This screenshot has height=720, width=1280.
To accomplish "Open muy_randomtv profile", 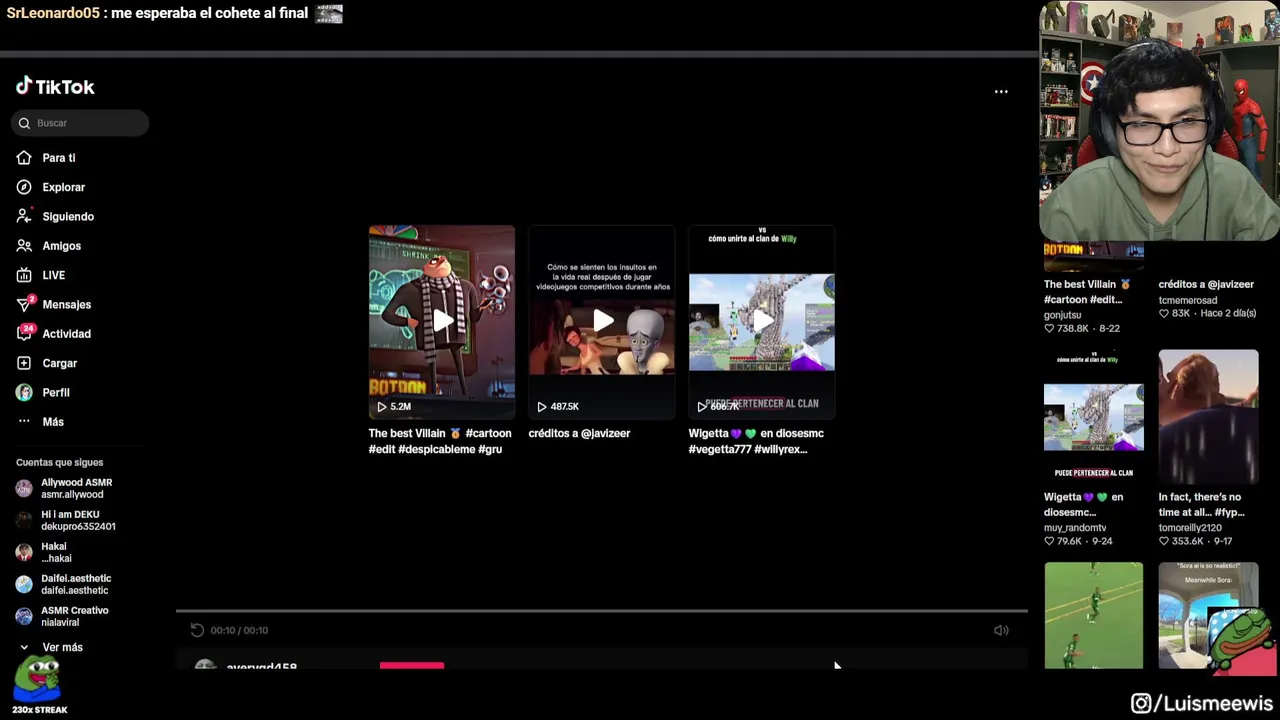I will coord(1075,527).
